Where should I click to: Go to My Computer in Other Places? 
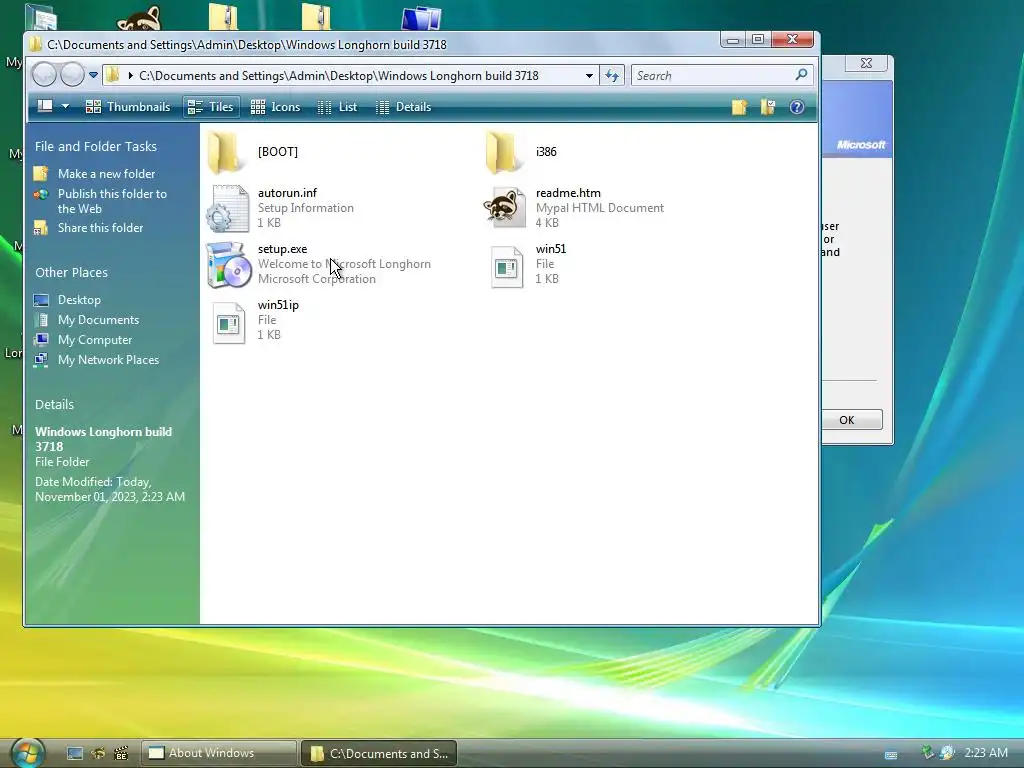click(95, 340)
